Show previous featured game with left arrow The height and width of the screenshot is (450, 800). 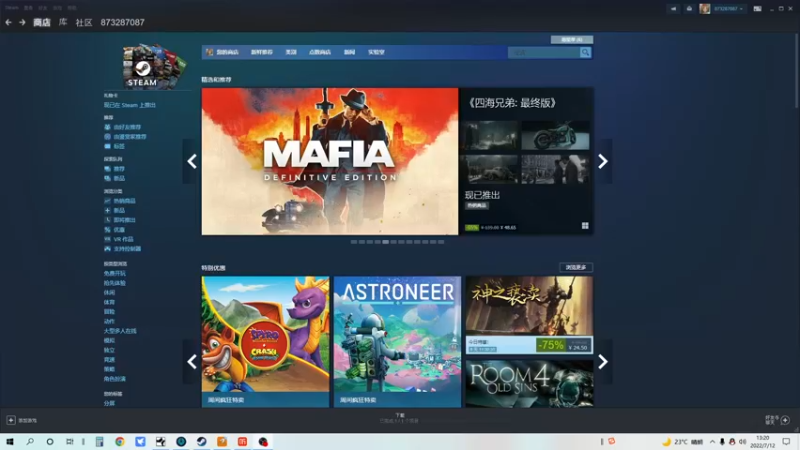(x=192, y=161)
